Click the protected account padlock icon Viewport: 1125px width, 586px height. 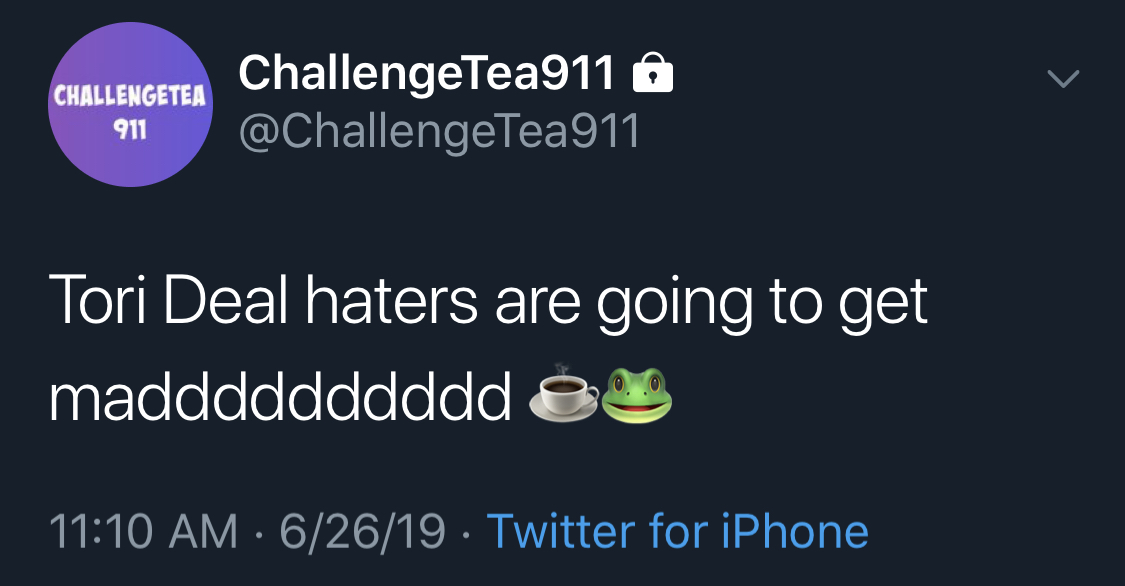(x=653, y=72)
